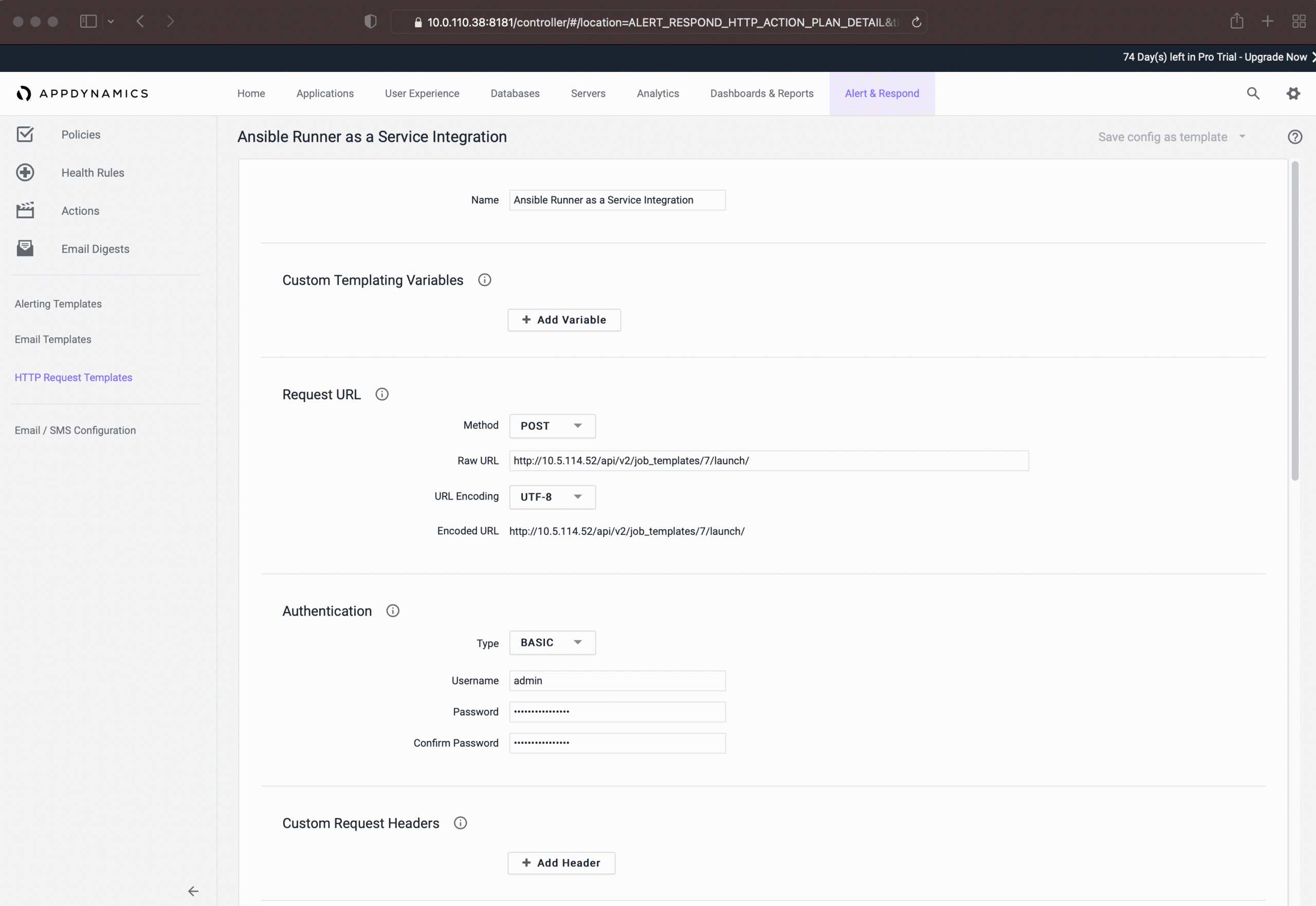Open the Authentication Type BASIC dropdown

click(x=552, y=642)
